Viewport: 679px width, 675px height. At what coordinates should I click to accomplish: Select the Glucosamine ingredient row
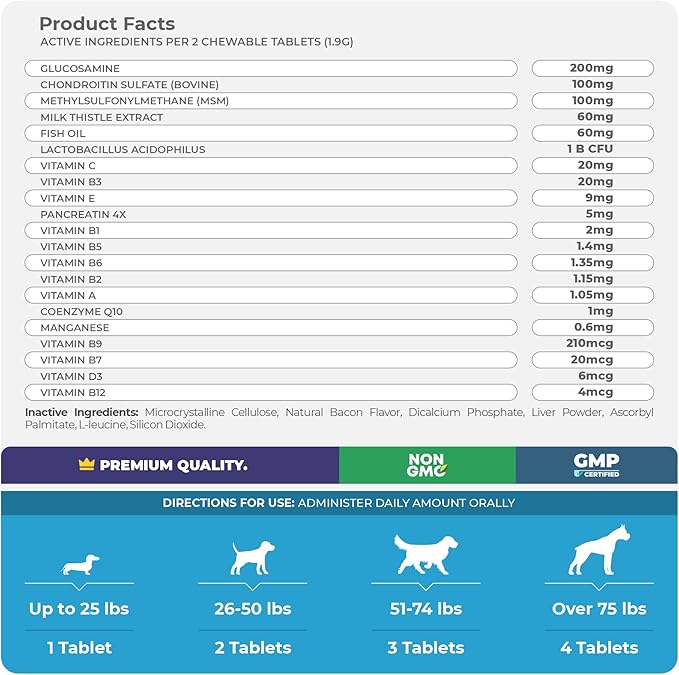[x=270, y=68]
